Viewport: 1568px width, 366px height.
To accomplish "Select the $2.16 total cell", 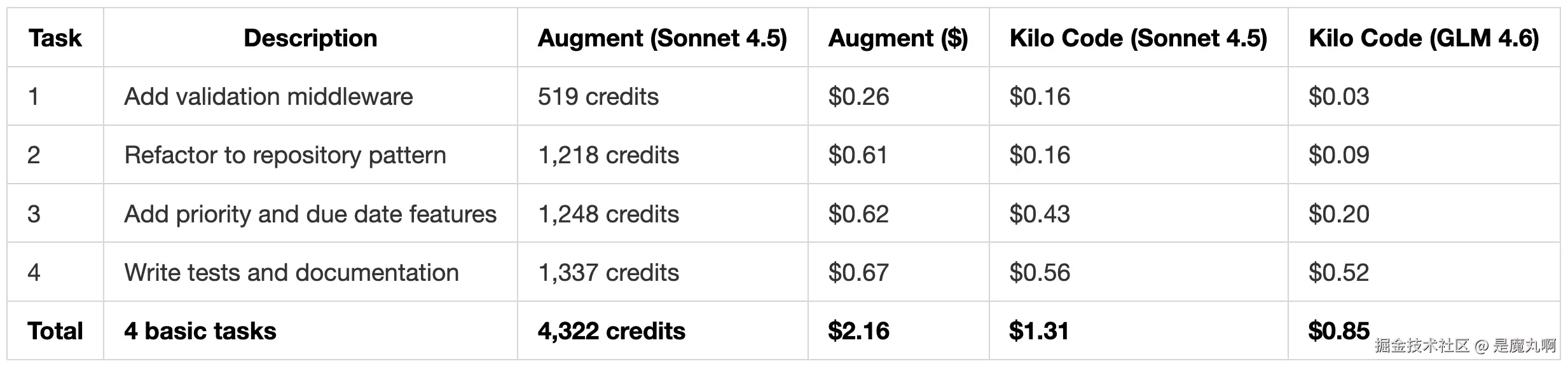I will (x=898, y=331).
